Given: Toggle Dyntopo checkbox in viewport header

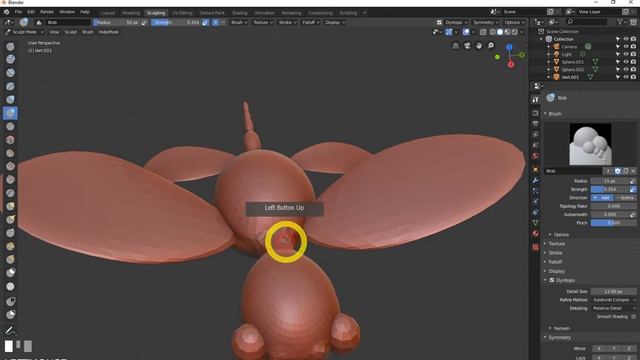Looking at the screenshot, I should click(439, 22).
